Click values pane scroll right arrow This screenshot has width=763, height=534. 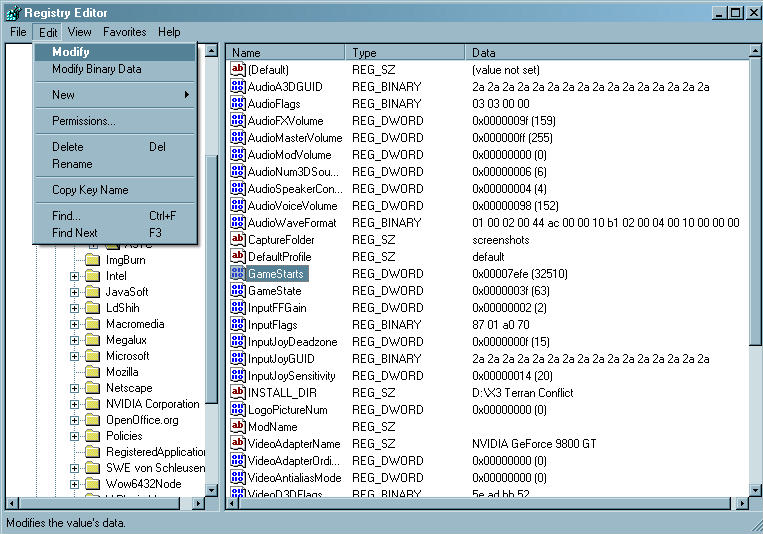742,503
